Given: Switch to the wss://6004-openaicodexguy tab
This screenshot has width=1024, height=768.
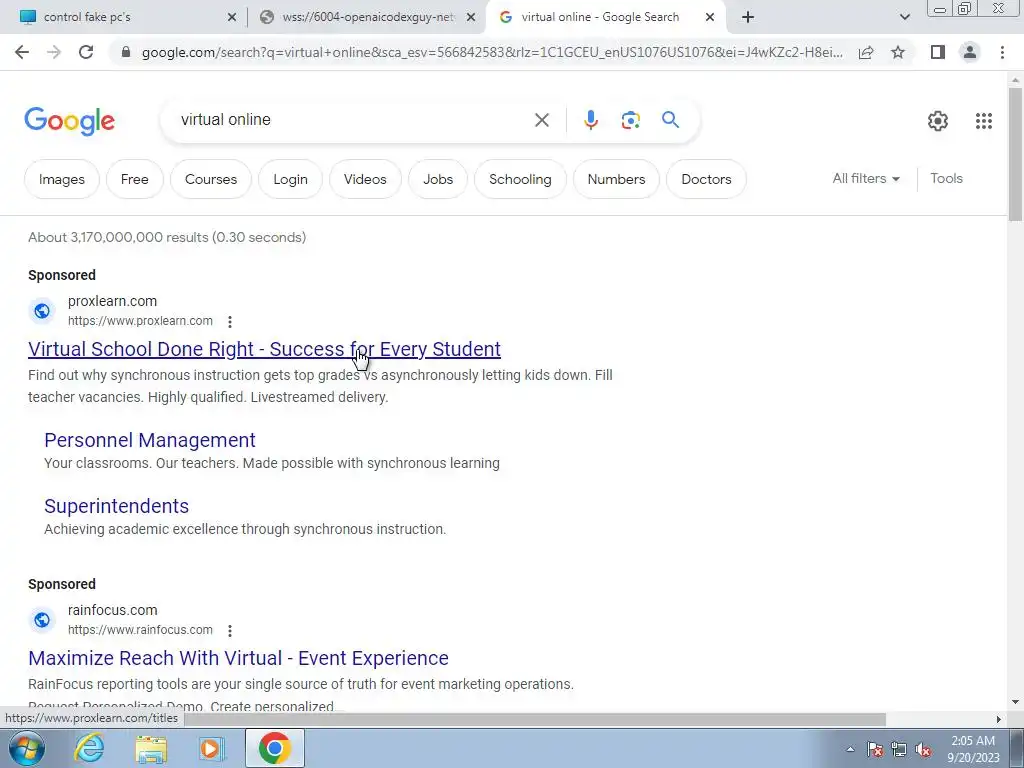Looking at the screenshot, I should click(366, 18).
